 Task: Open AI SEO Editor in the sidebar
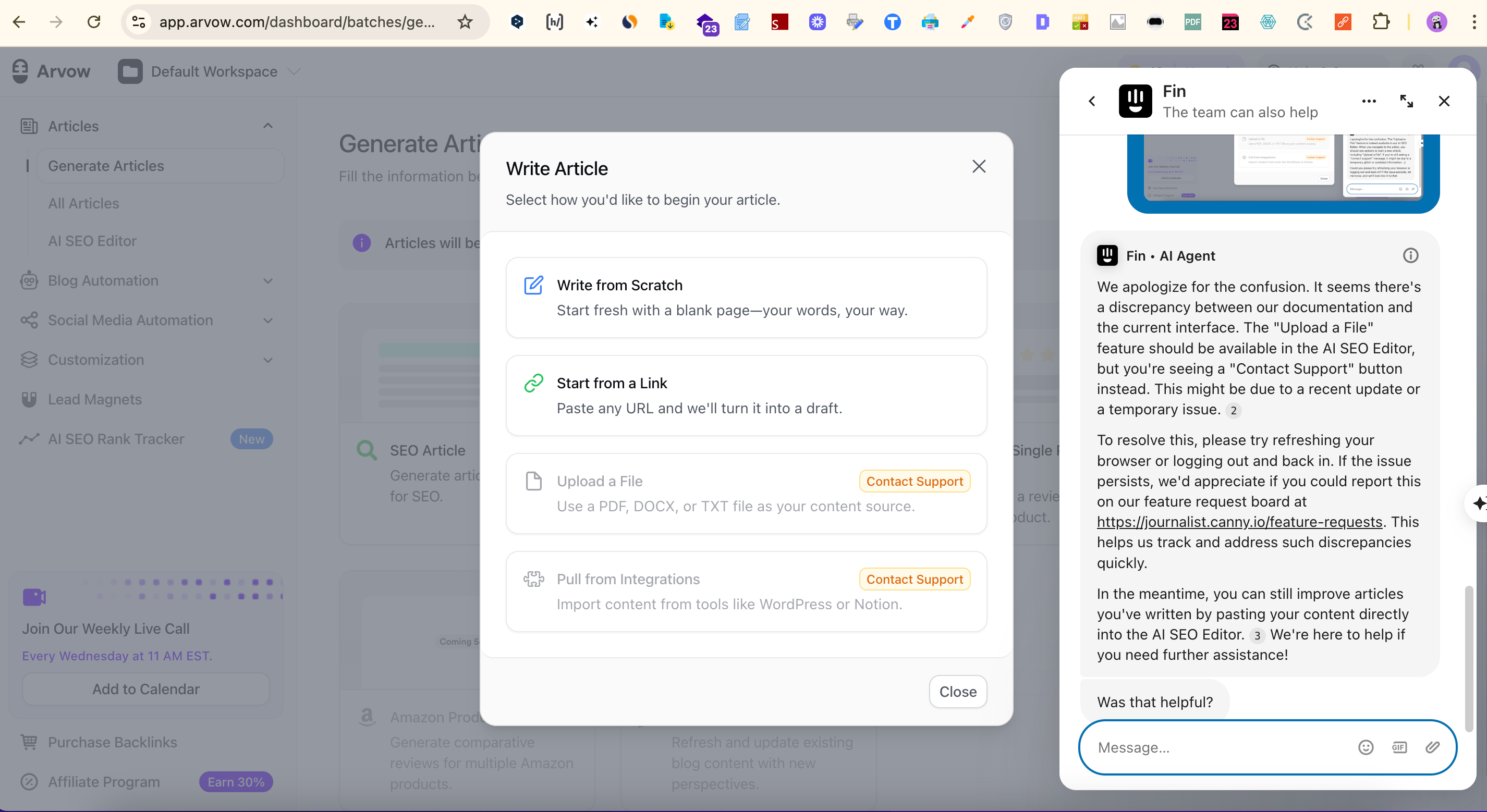(x=92, y=241)
